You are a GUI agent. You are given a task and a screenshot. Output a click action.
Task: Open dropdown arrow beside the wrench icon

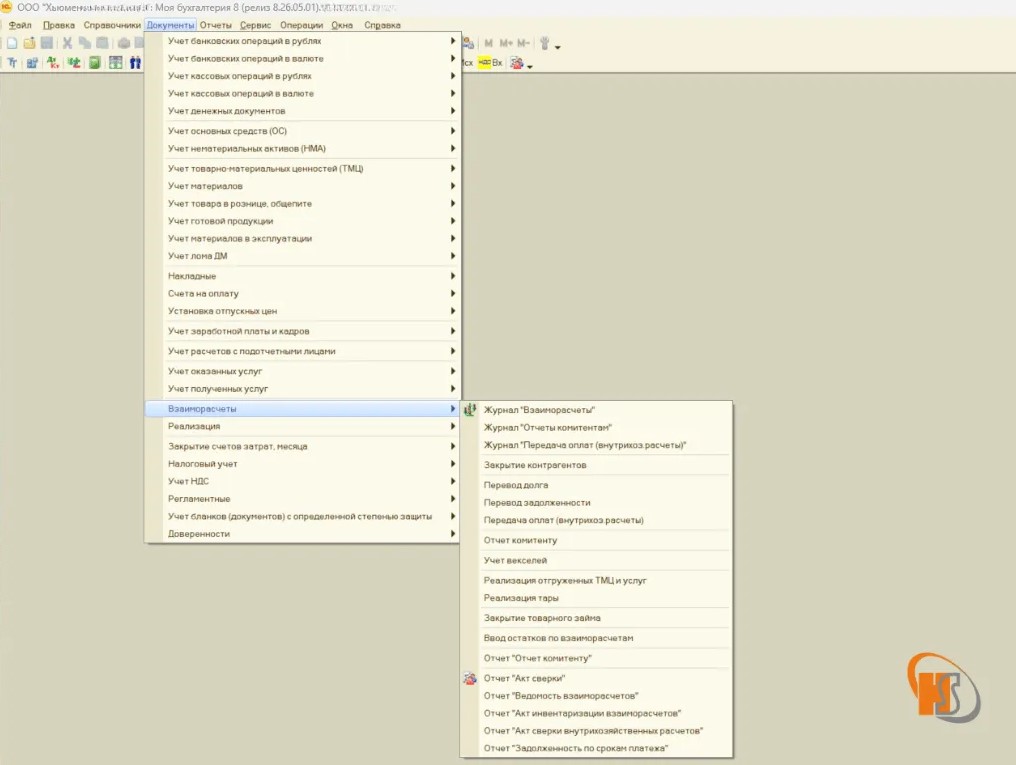click(557, 47)
